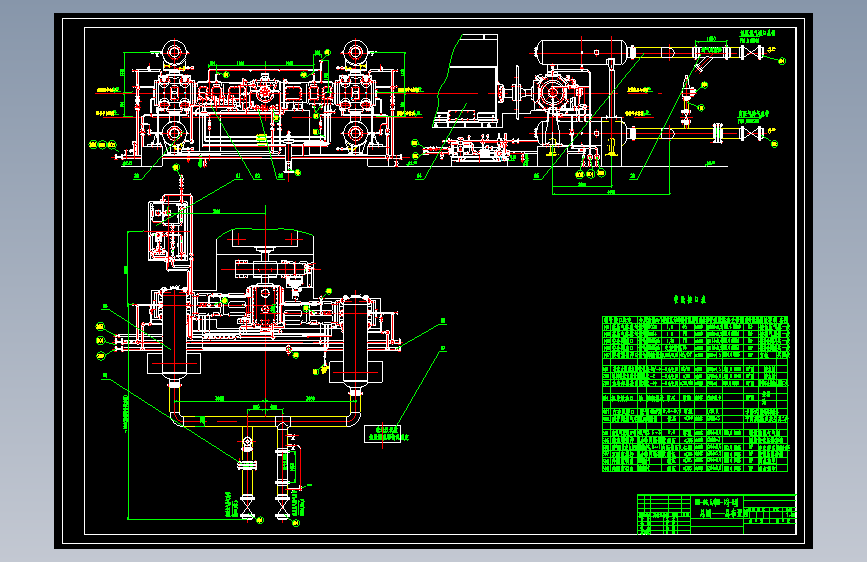Select the green pipe connection table
Screen dimensions: 867x562
[x=695, y=394]
